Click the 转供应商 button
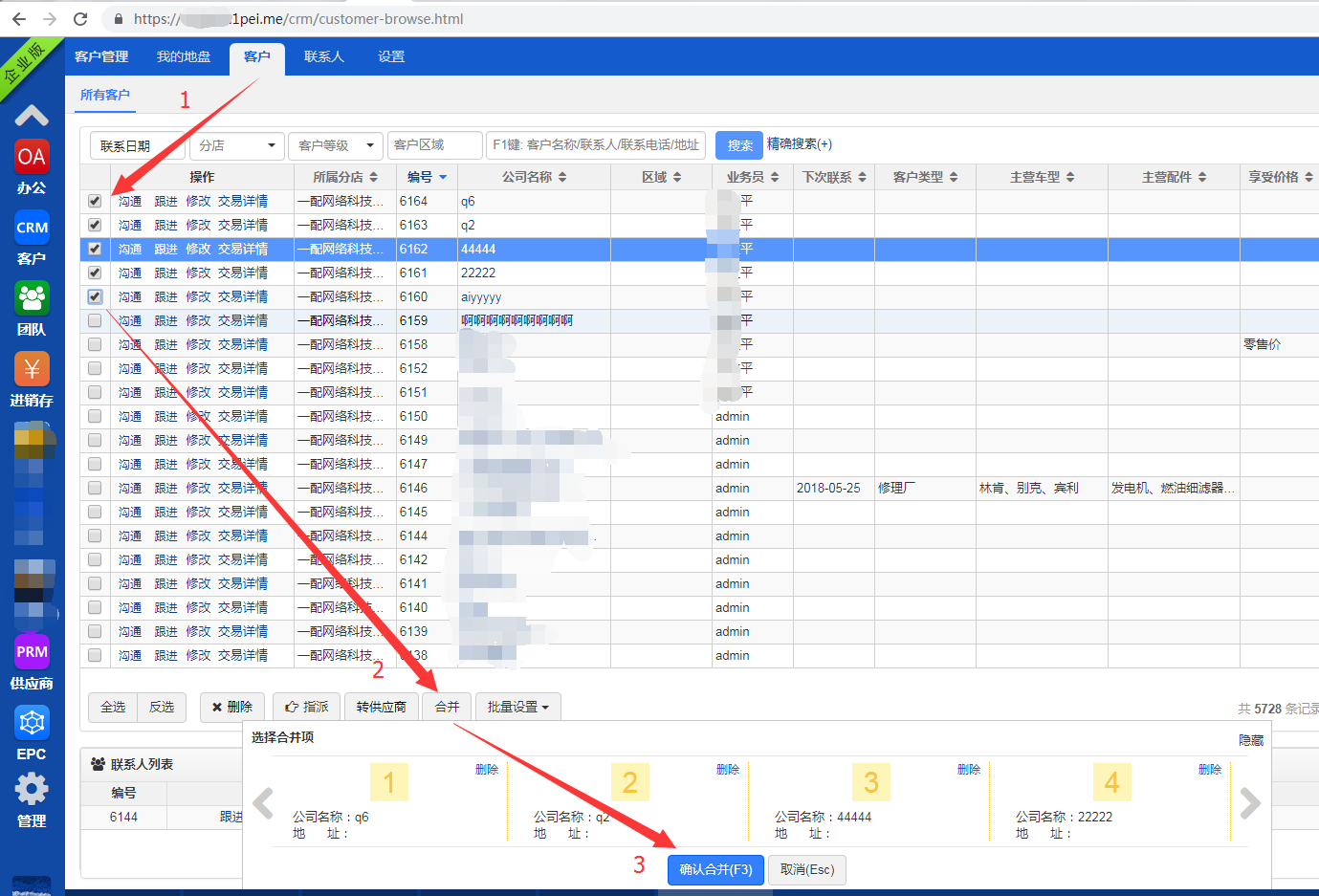The height and width of the screenshot is (896, 1319). point(381,707)
